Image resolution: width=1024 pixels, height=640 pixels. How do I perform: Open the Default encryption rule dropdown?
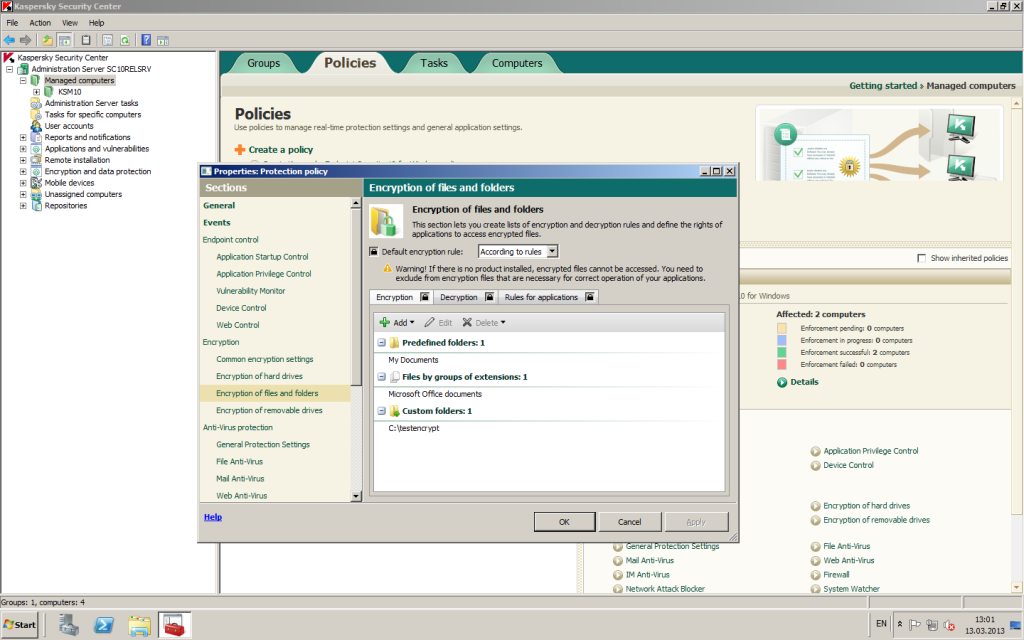coord(552,251)
